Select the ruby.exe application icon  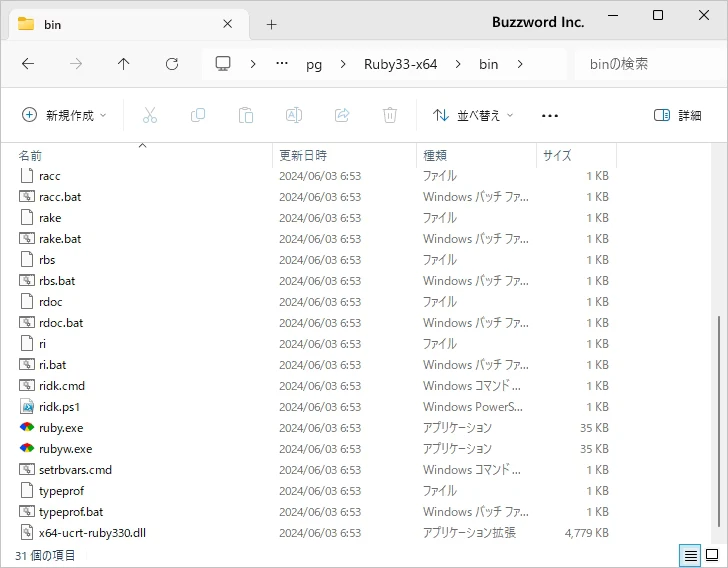point(27,427)
